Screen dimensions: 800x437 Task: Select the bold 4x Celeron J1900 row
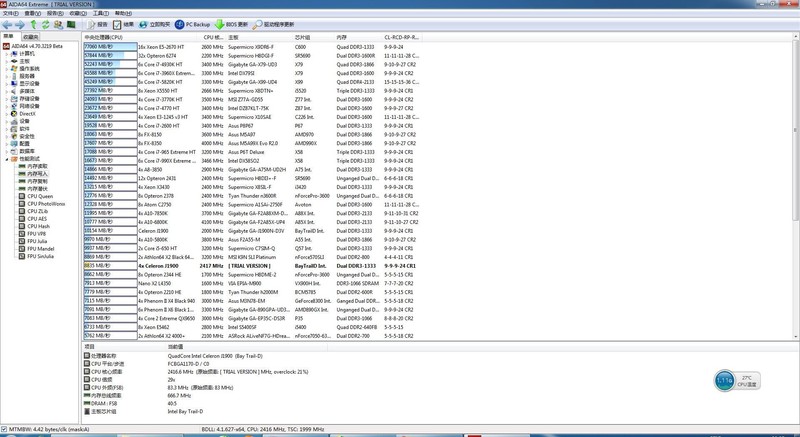pos(253,266)
